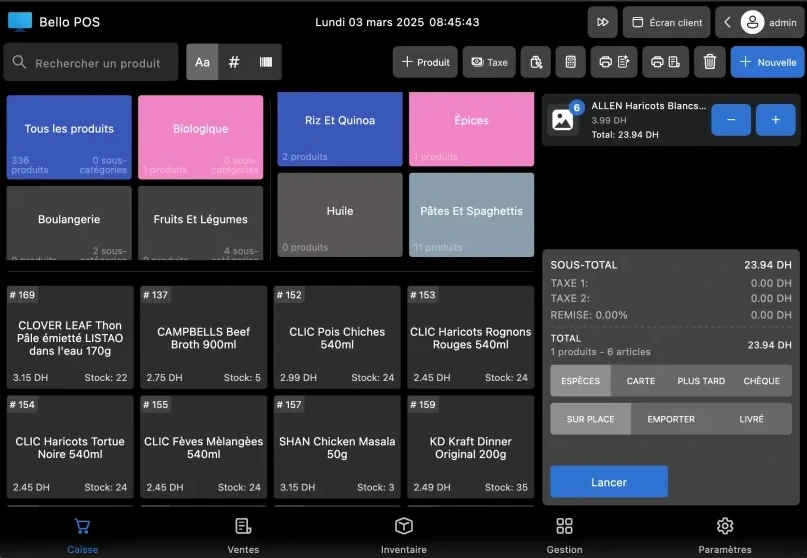Viewport: 807px width, 558px height.
Task: Choose ESPÈCES payment method
Action: [x=581, y=381]
